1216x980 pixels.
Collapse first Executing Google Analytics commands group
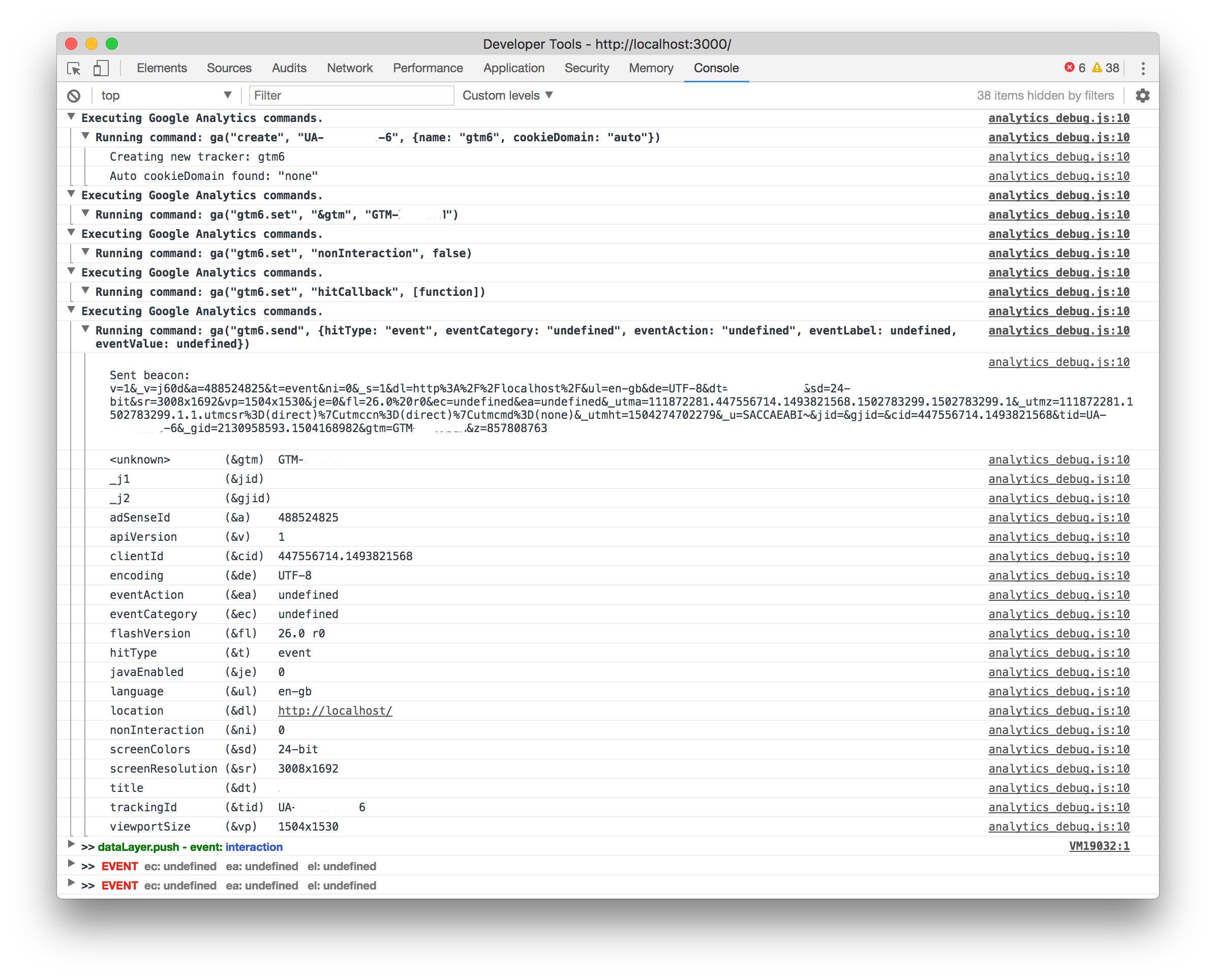point(71,117)
